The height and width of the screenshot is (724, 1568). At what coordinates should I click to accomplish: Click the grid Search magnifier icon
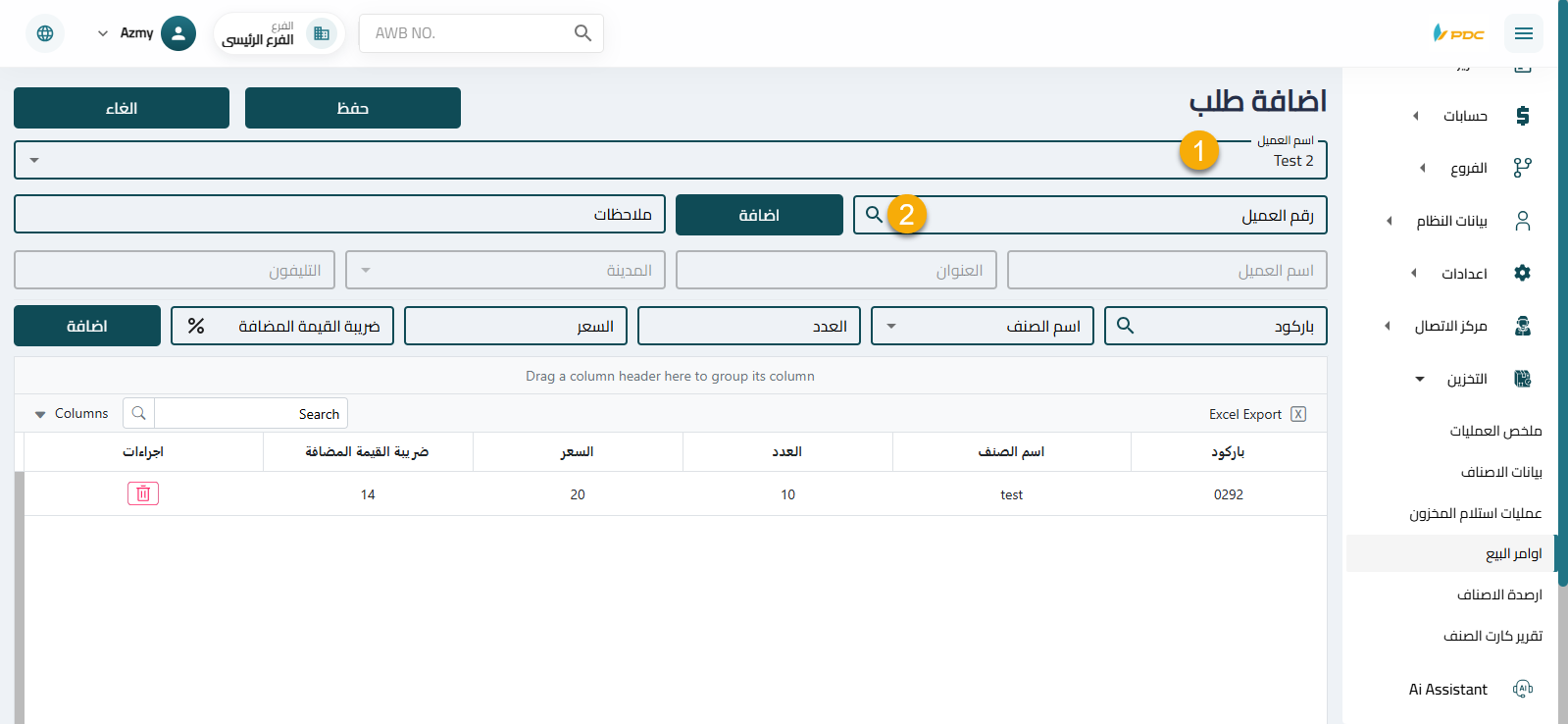click(138, 413)
